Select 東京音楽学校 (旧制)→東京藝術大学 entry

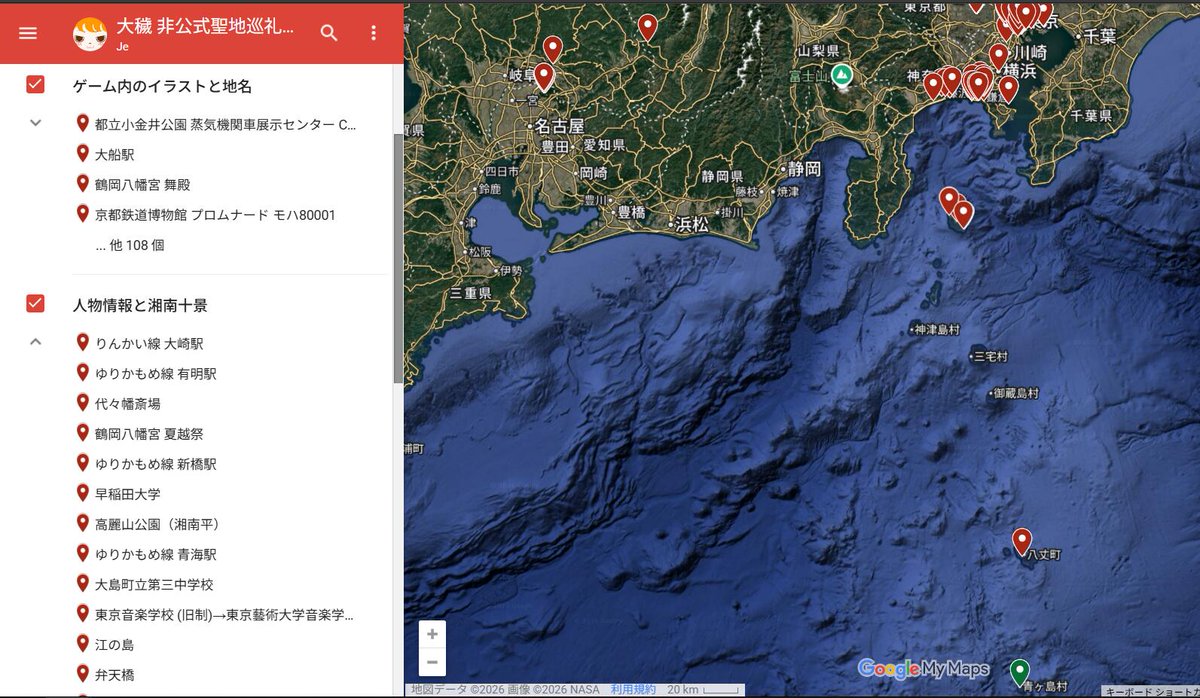point(224,615)
